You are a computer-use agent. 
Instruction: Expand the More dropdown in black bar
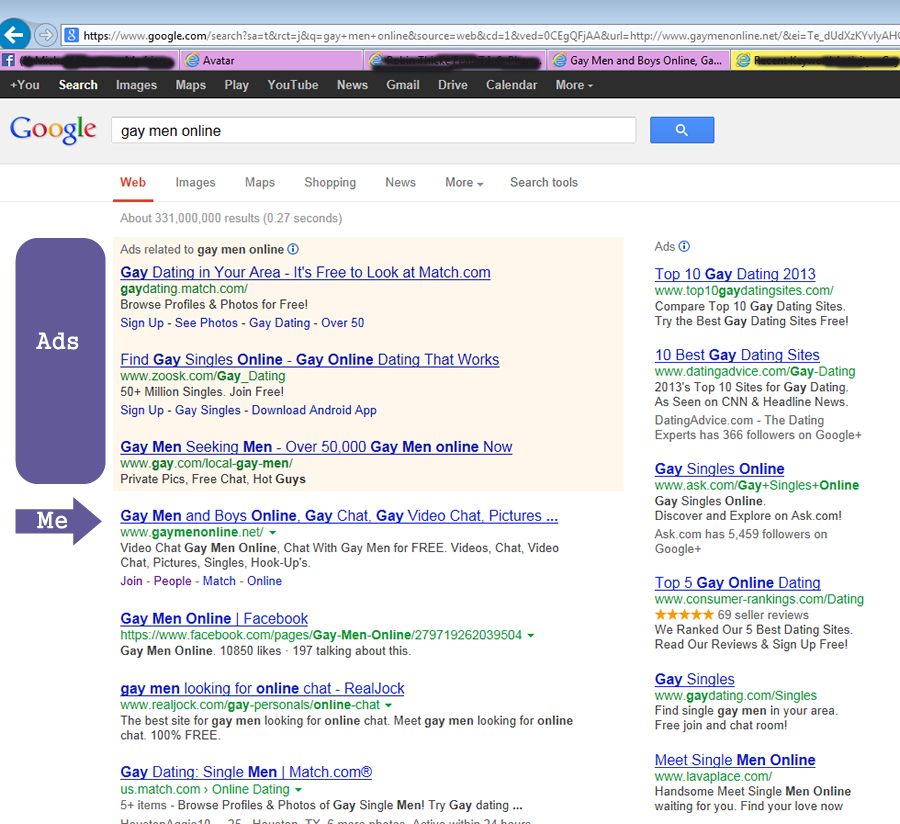[x=574, y=85]
